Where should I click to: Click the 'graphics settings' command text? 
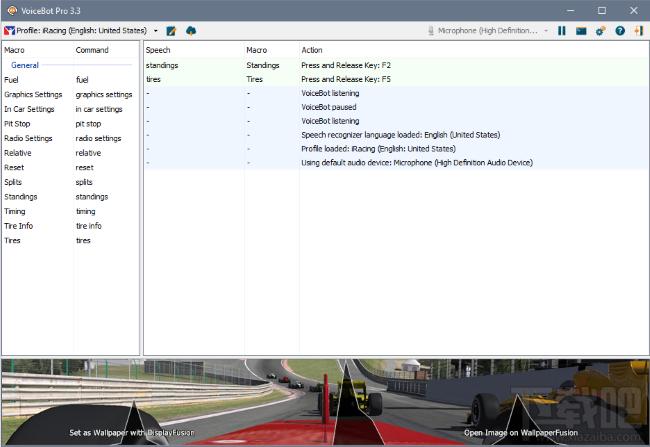pyautogui.click(x=104, y=95)
